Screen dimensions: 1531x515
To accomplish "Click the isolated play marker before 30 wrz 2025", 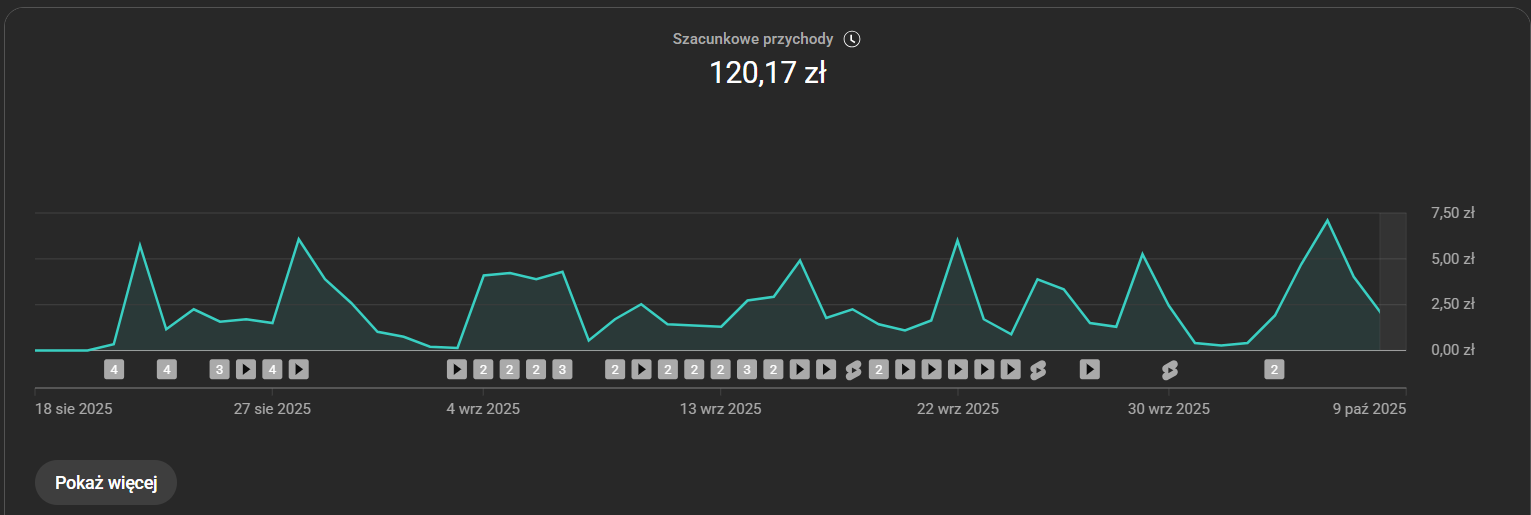I will pyautogui.click(x=1090, y=370).
